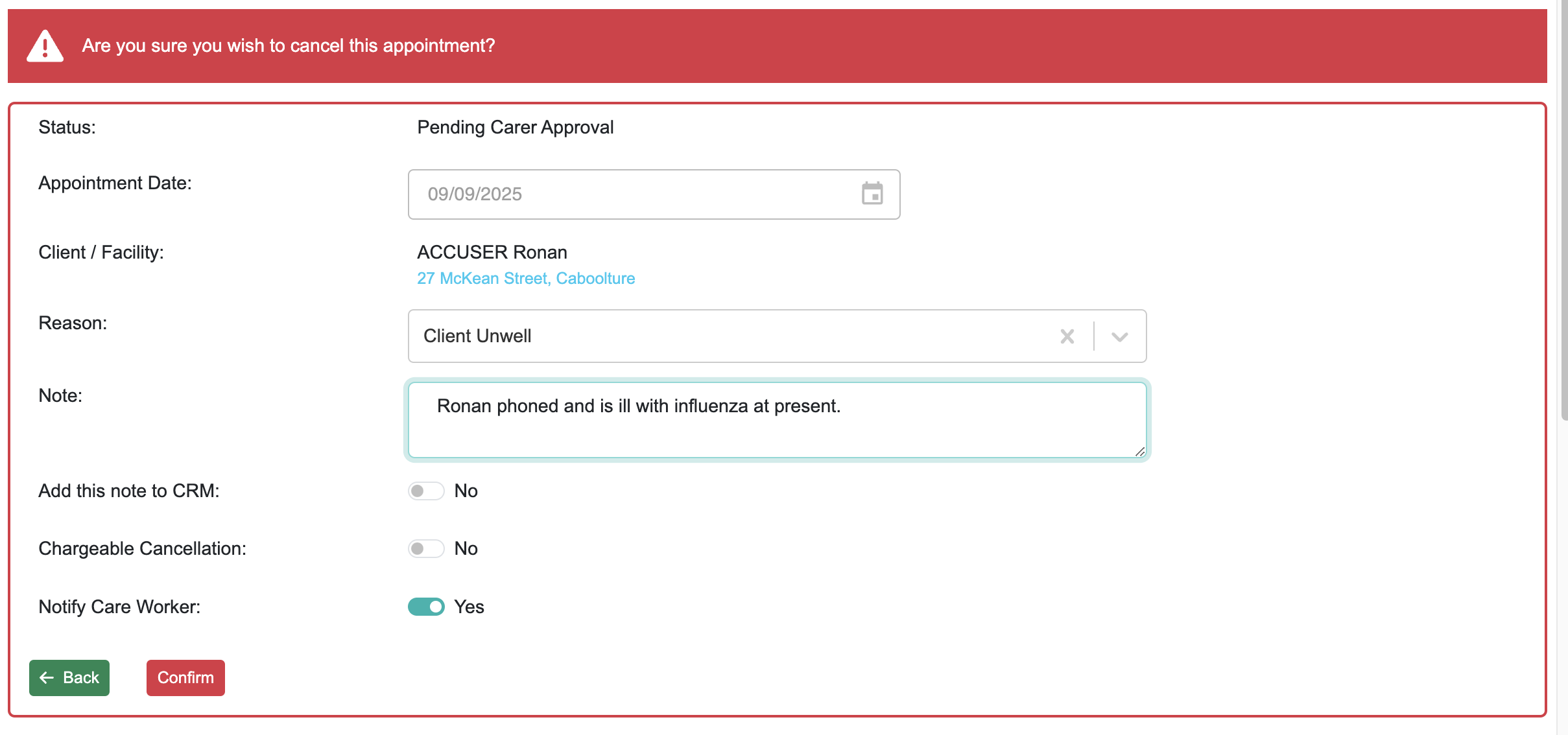This screenshot has height=735, width=1568.
Task: Open the Client Unwell combo box
Action: pos(713,336)
